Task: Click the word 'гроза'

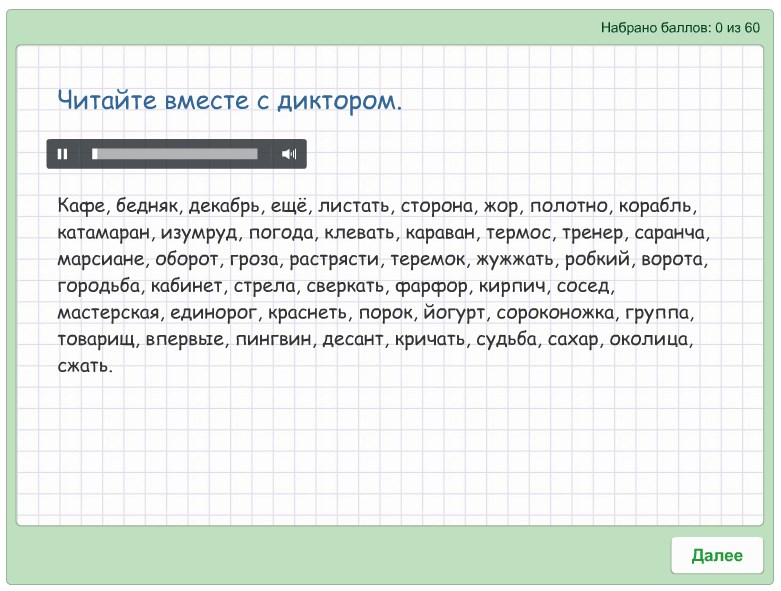Action: point(254,259)
